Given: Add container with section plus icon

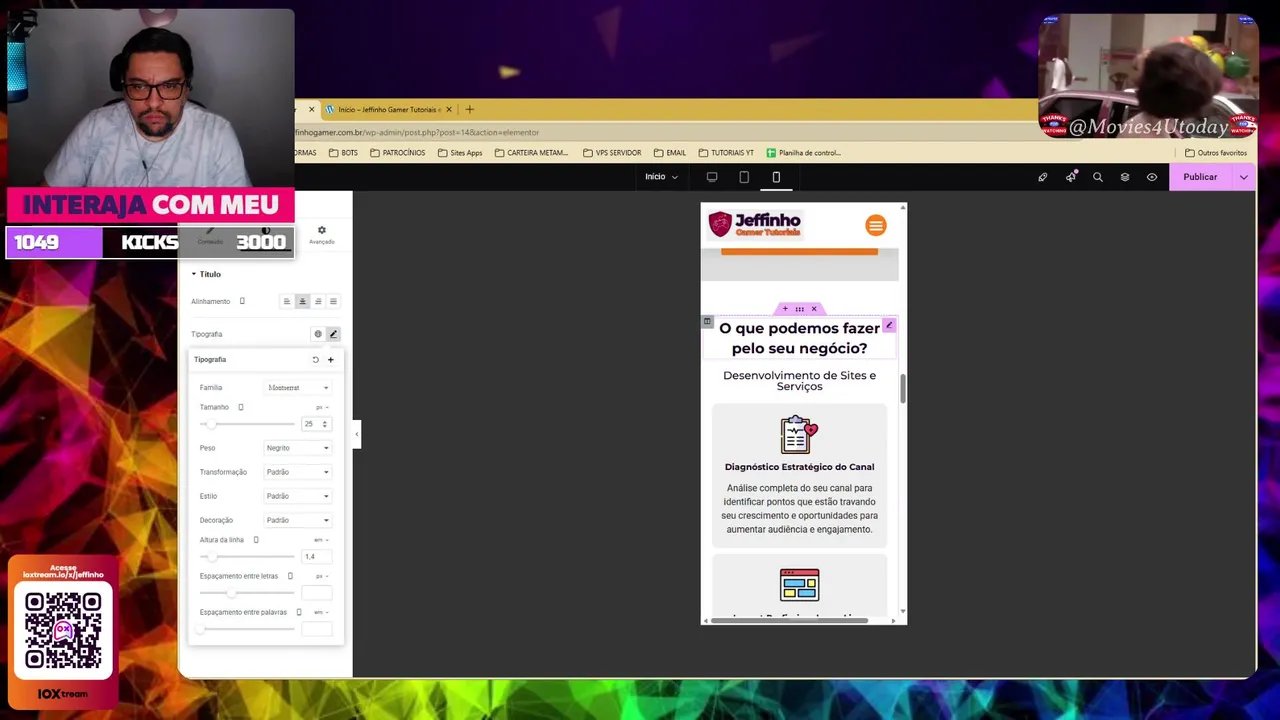Looking at the screenshot, I should 785,309.
